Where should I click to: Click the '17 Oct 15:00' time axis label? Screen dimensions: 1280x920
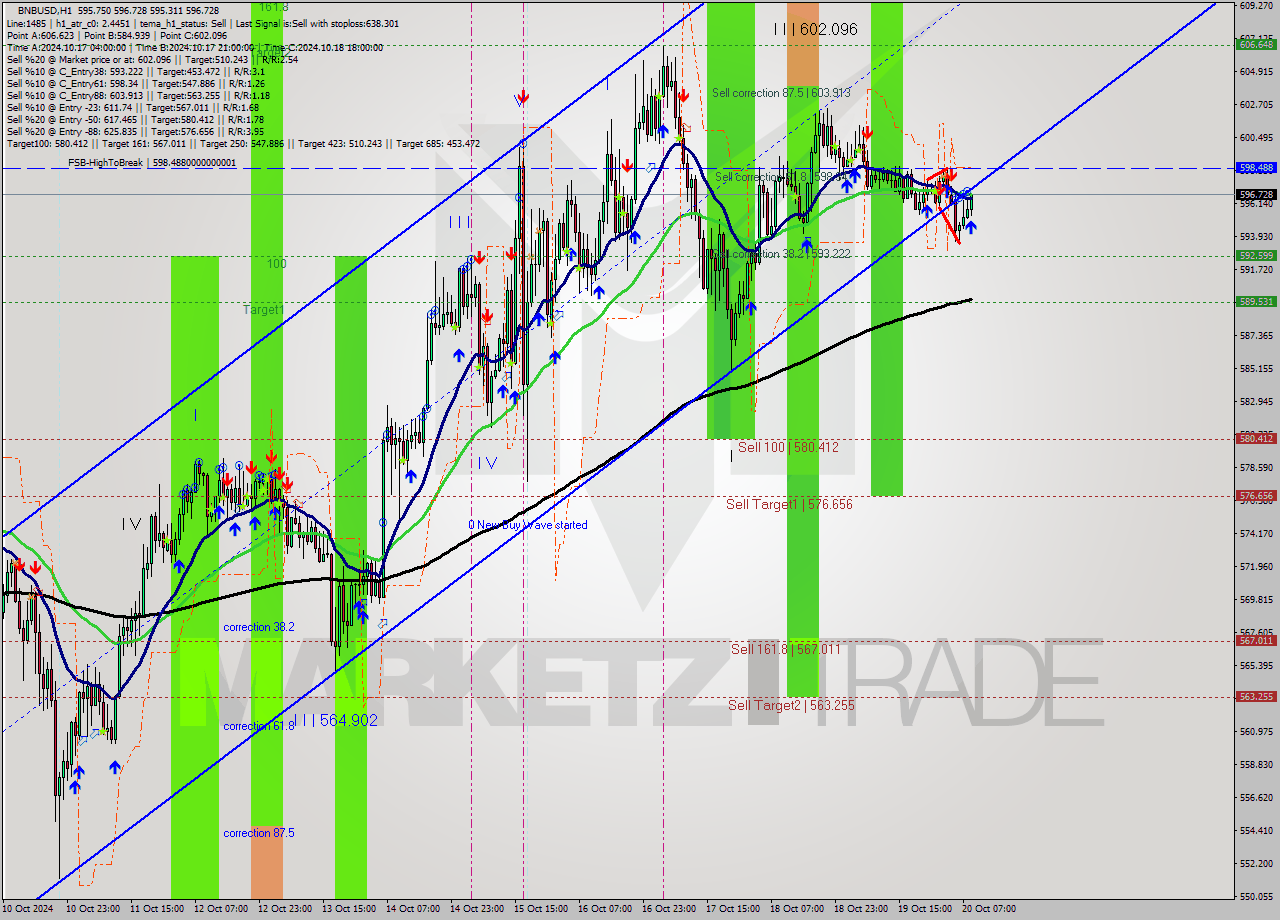click(732, 909)
